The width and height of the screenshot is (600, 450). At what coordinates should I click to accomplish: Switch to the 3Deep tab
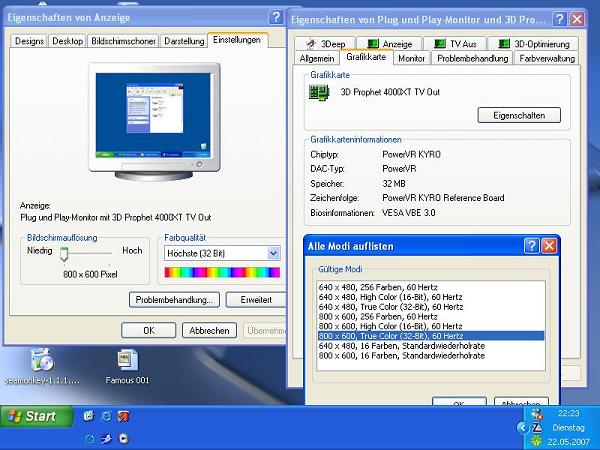[327, 44]
